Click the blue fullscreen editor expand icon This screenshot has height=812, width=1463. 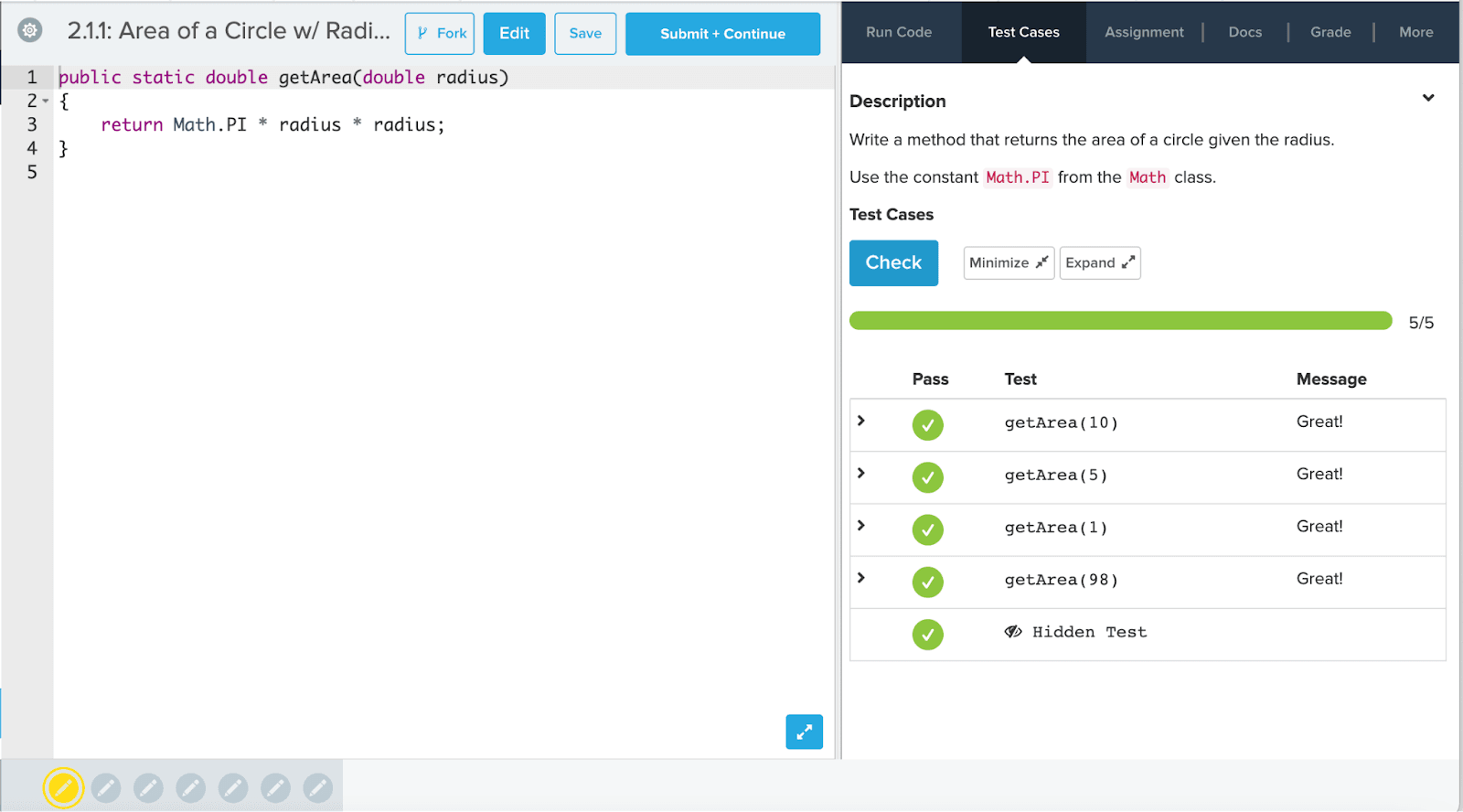[804, 732]
